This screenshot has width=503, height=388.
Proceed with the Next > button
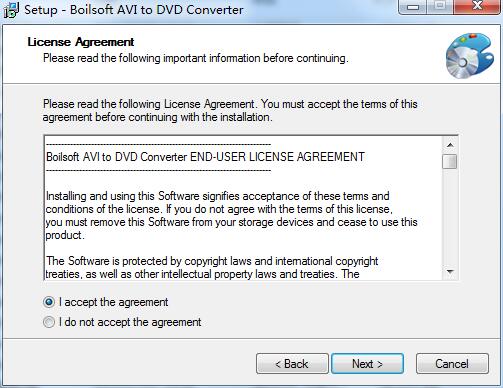367,364
